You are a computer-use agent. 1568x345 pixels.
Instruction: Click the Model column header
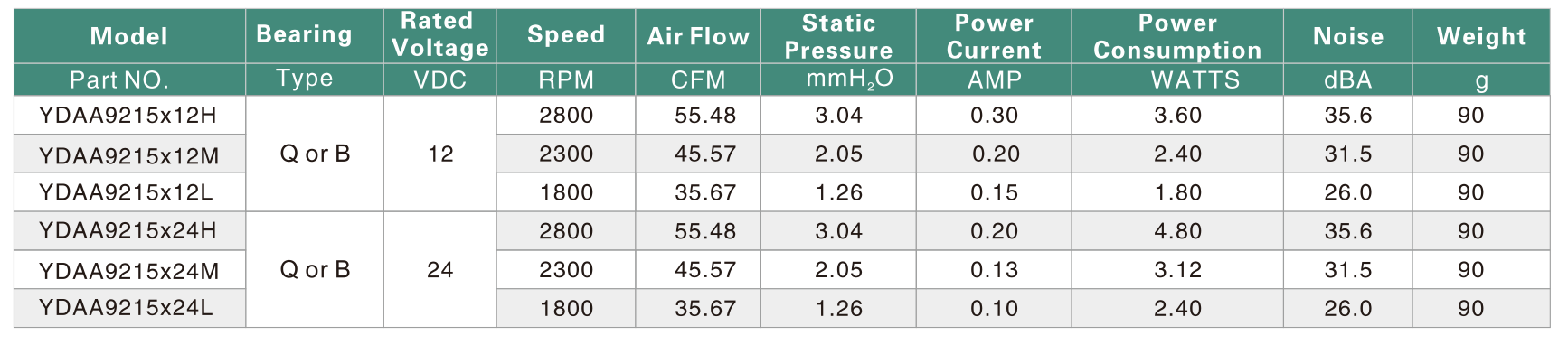click(129, 36)
